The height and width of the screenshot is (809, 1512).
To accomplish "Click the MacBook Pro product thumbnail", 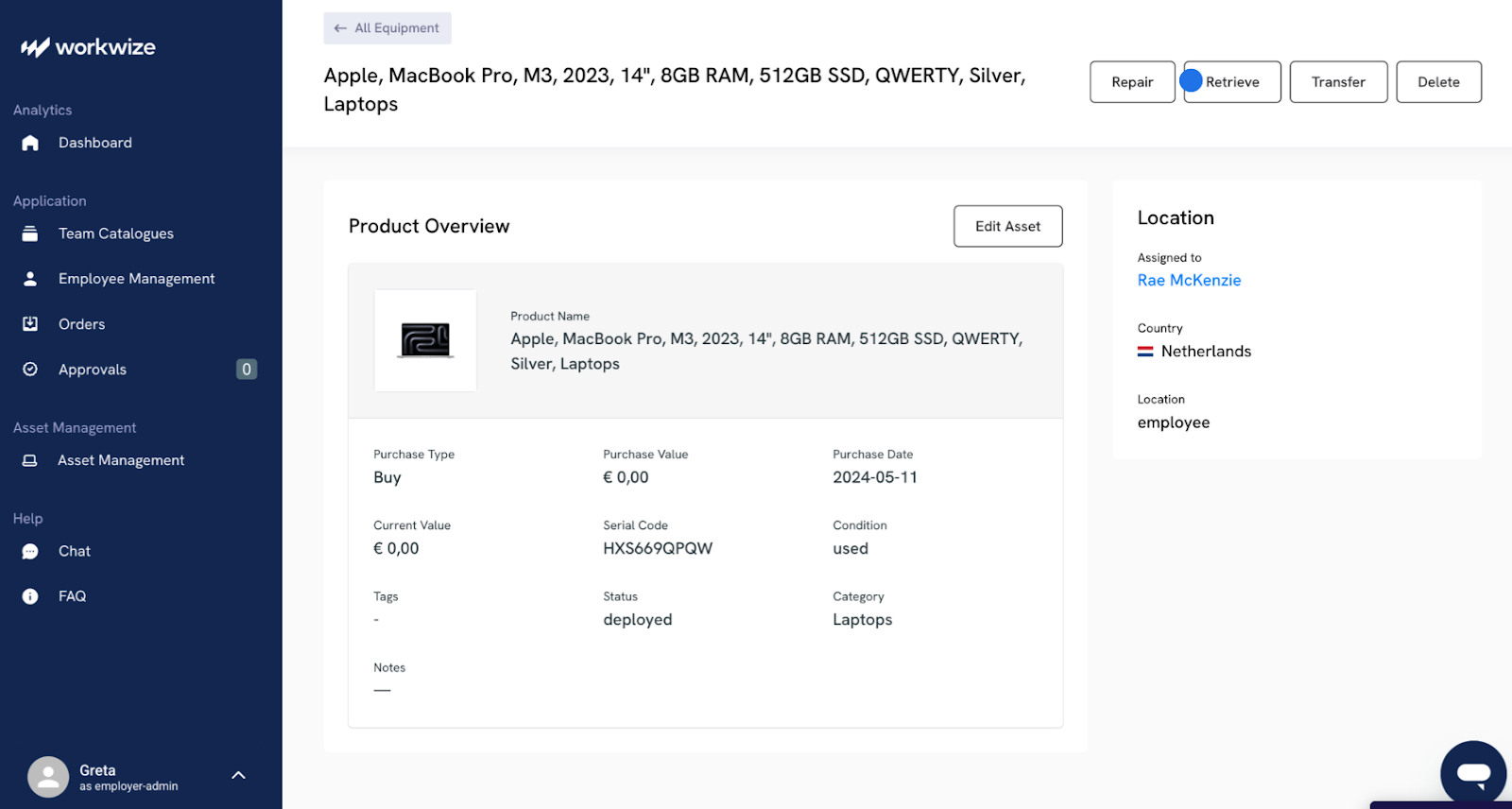I will coord(425,340).
